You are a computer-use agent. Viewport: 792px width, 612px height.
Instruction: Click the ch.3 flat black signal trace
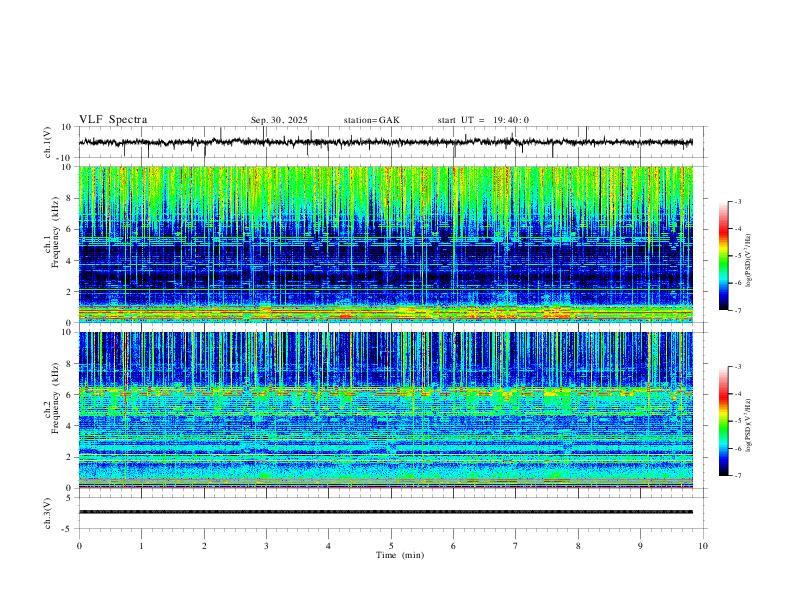pos(385,512)
